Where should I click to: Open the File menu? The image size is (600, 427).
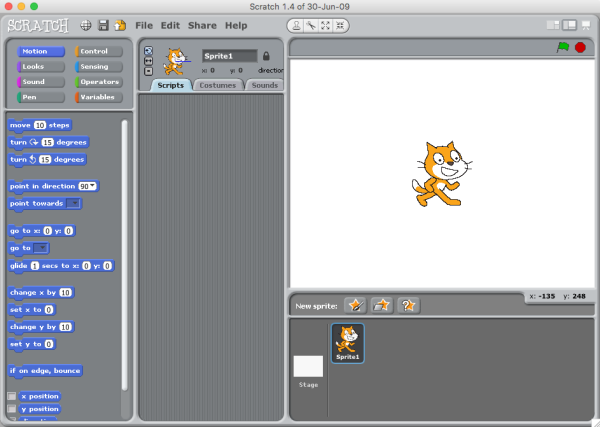point(144,24)
